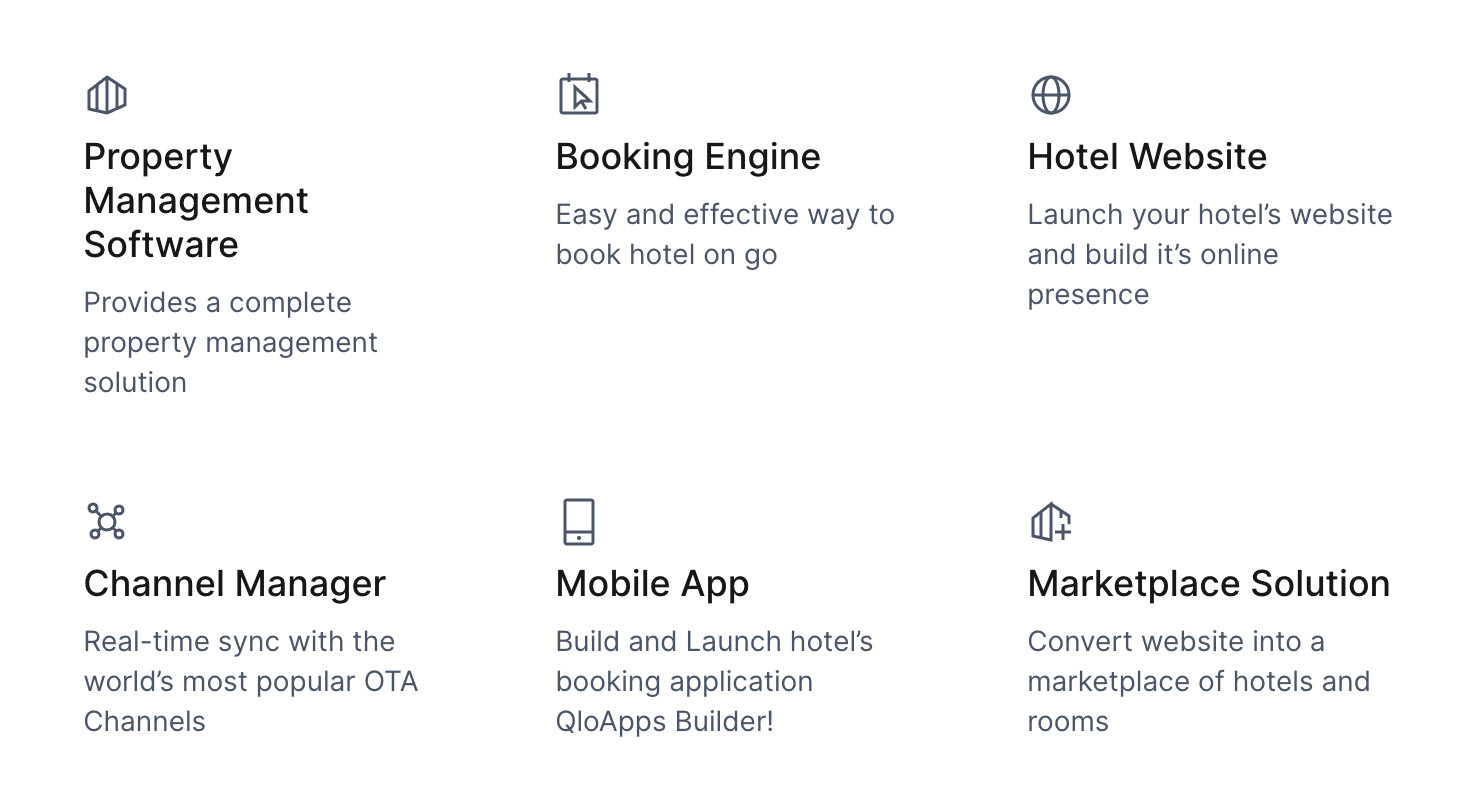This screenshot has height=800, width=1458.
Task: Open the Property Management Software heading
Action: pyautogui.click(x=196, y=200)
